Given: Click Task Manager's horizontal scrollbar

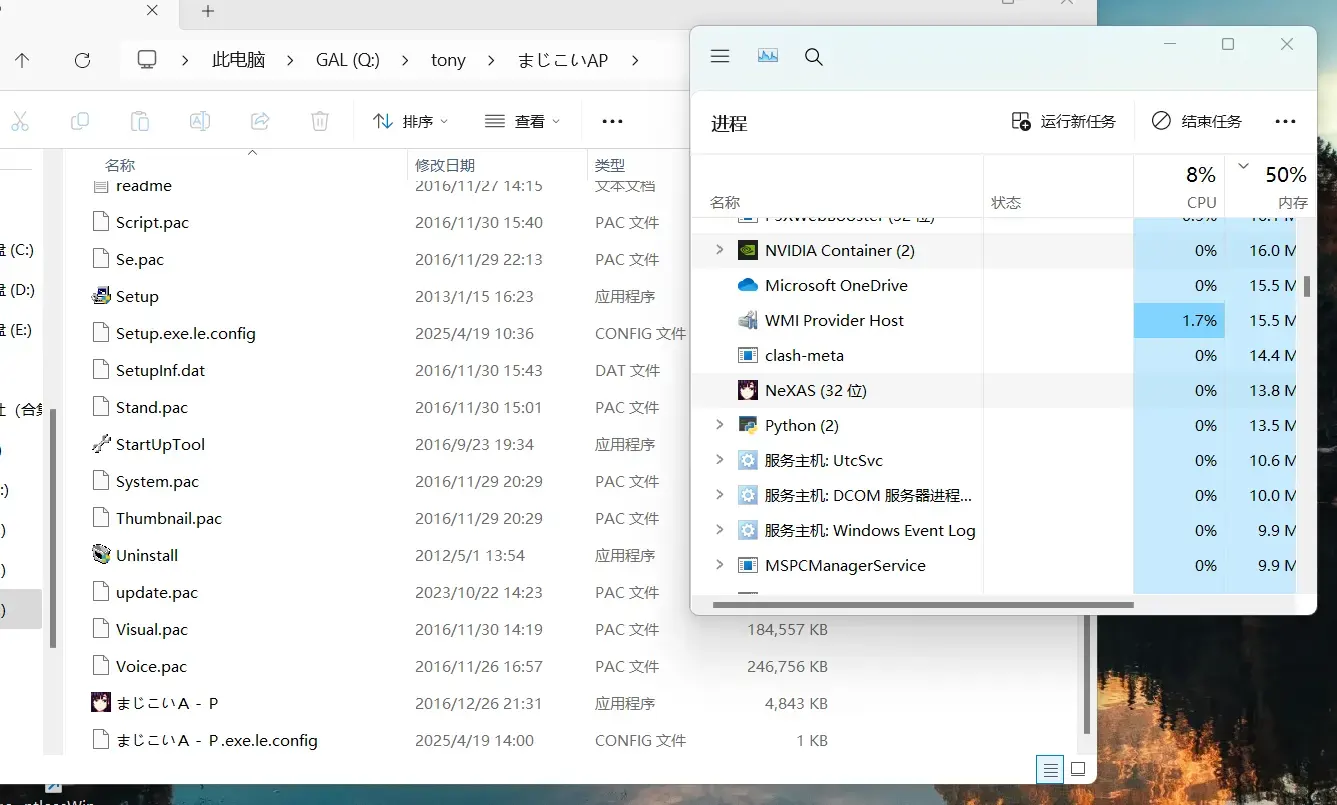Looking at the screenshot, I should point(924,604).
